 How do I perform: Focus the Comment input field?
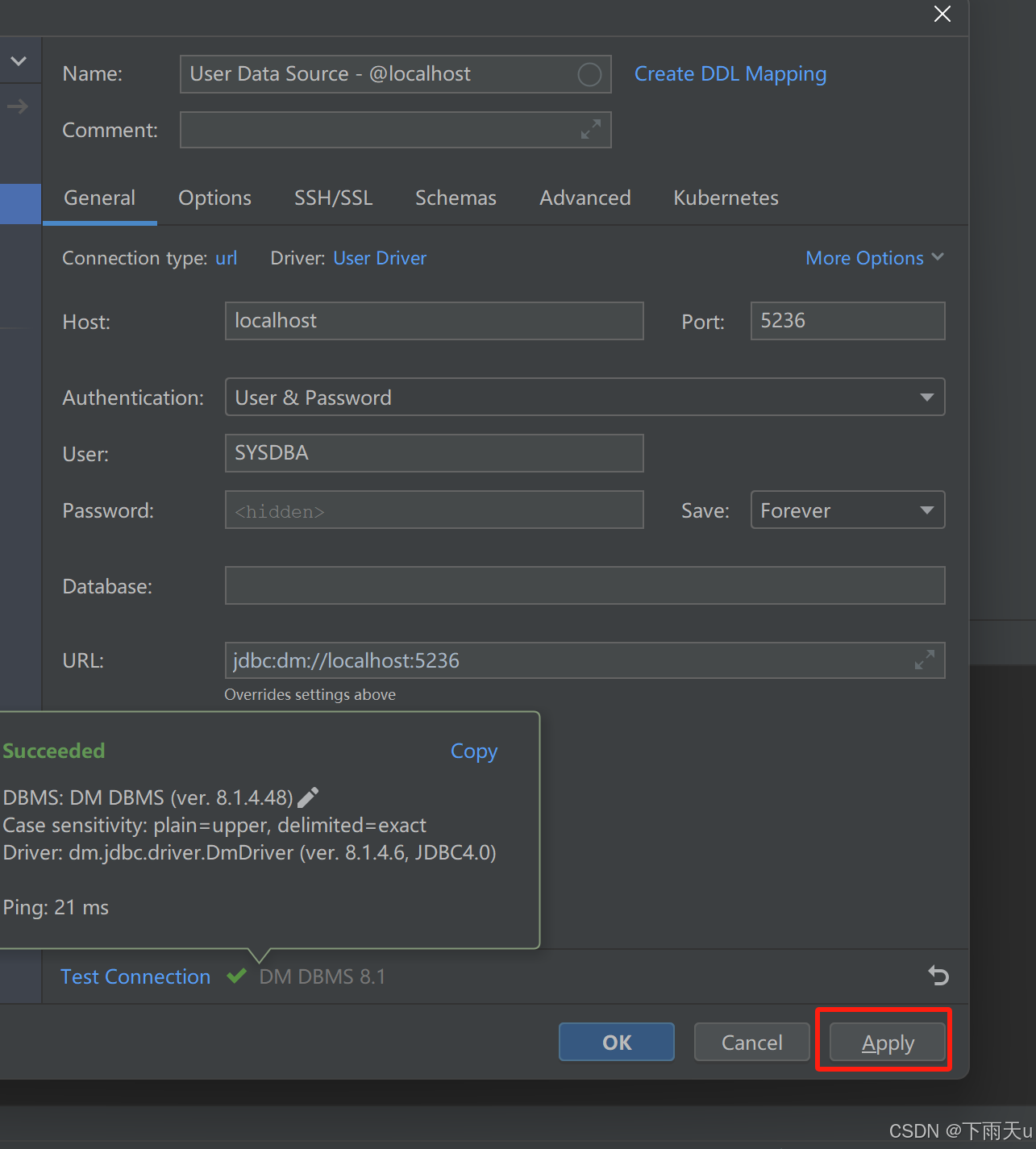[395, 129]
